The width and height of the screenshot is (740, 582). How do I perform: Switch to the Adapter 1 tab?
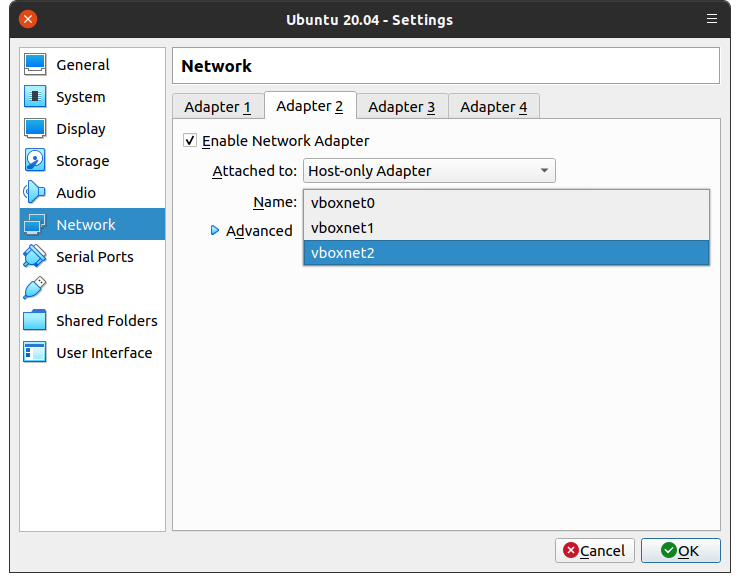coord(217,107)
